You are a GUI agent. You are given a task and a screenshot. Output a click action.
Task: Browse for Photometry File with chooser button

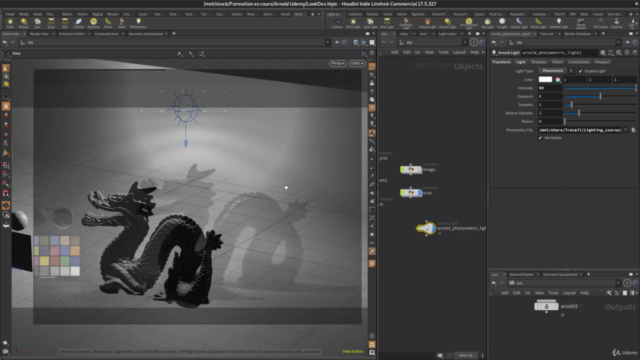(x=633, y=130)
